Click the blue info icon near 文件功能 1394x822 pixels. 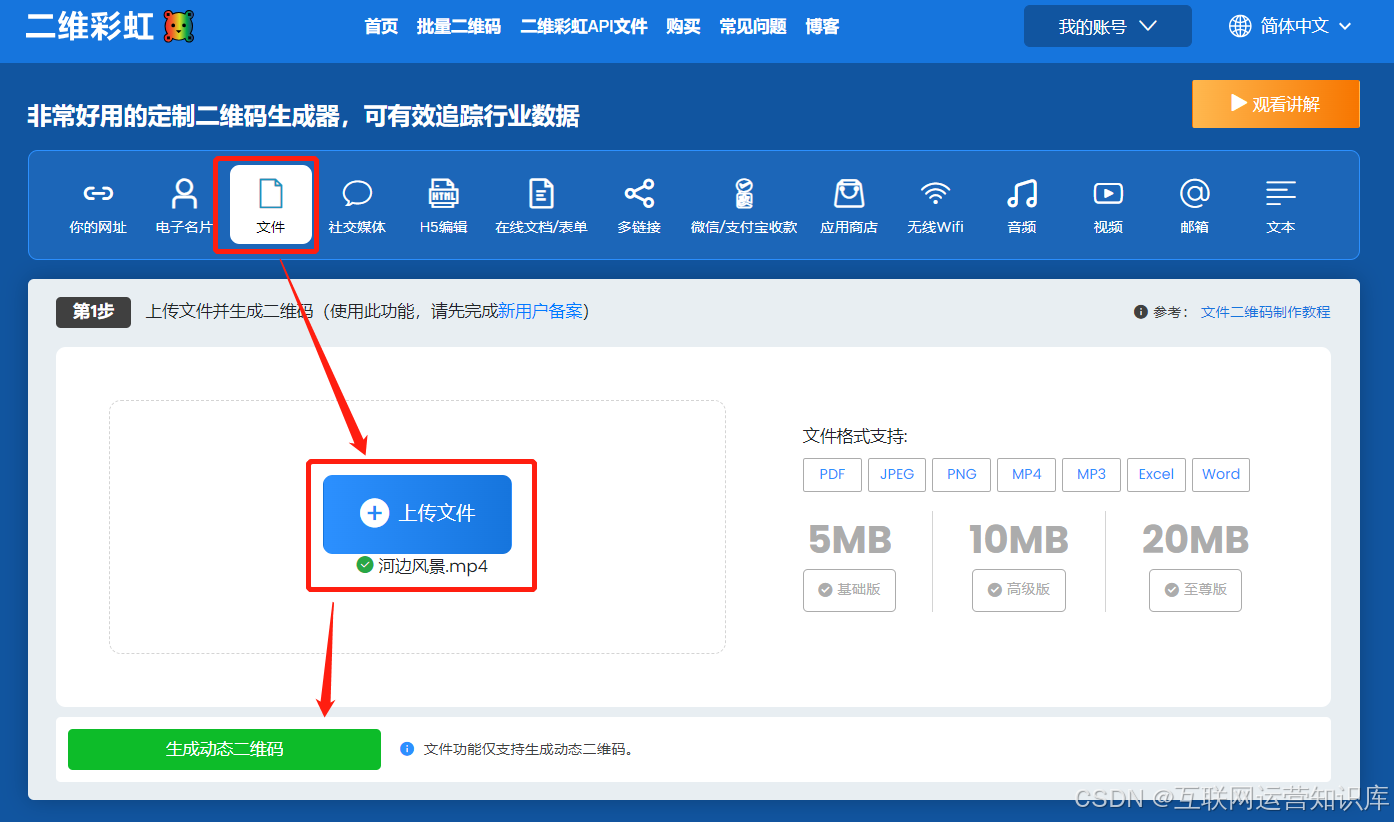click(x=407, y=749)
